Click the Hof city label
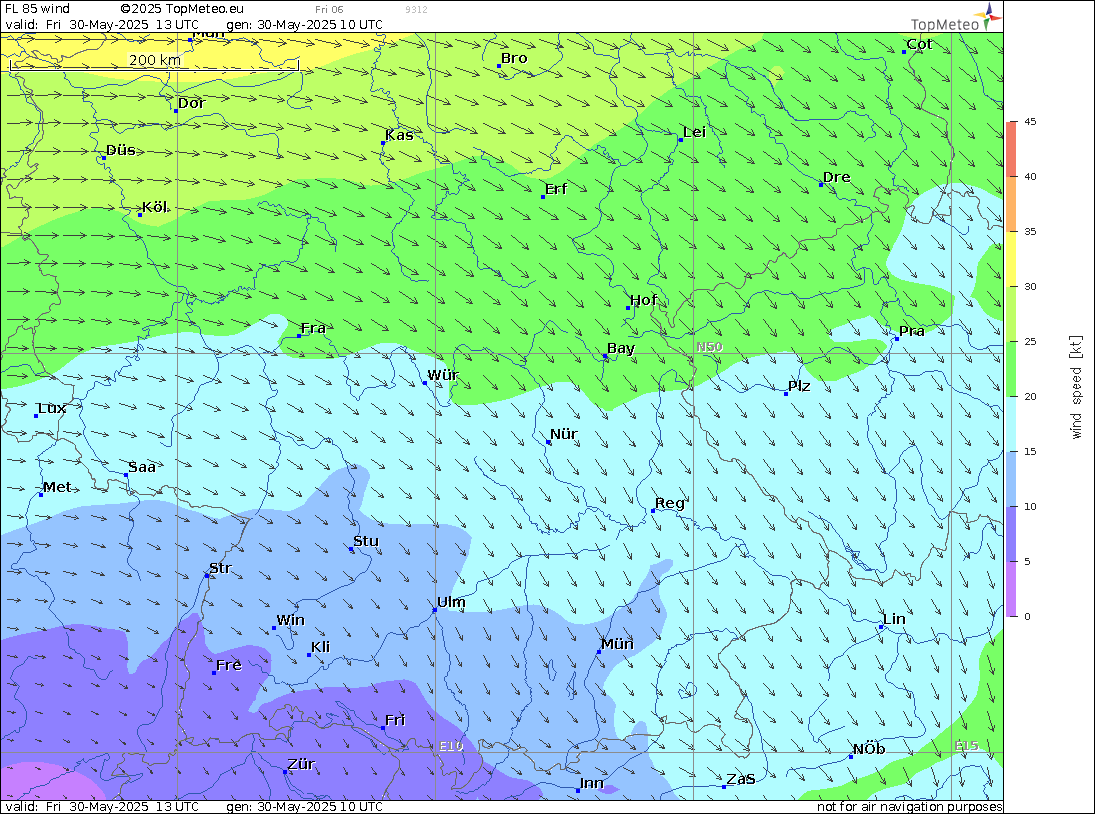The width and height of the screenshot is (1095, 814). click(643, 300)
